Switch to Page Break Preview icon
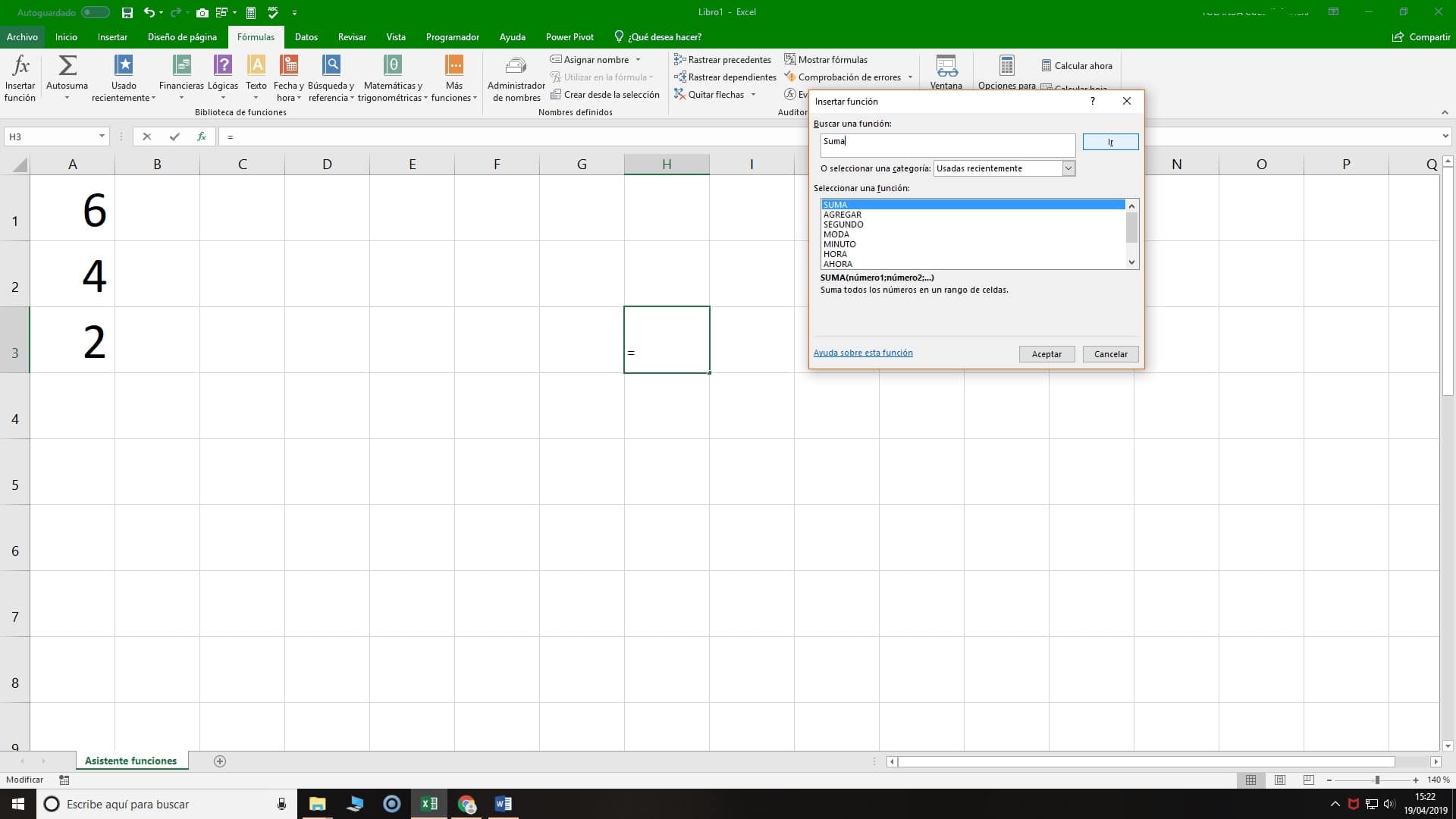This screenshot has width=1456, height=819. [x=1308, y=780]
